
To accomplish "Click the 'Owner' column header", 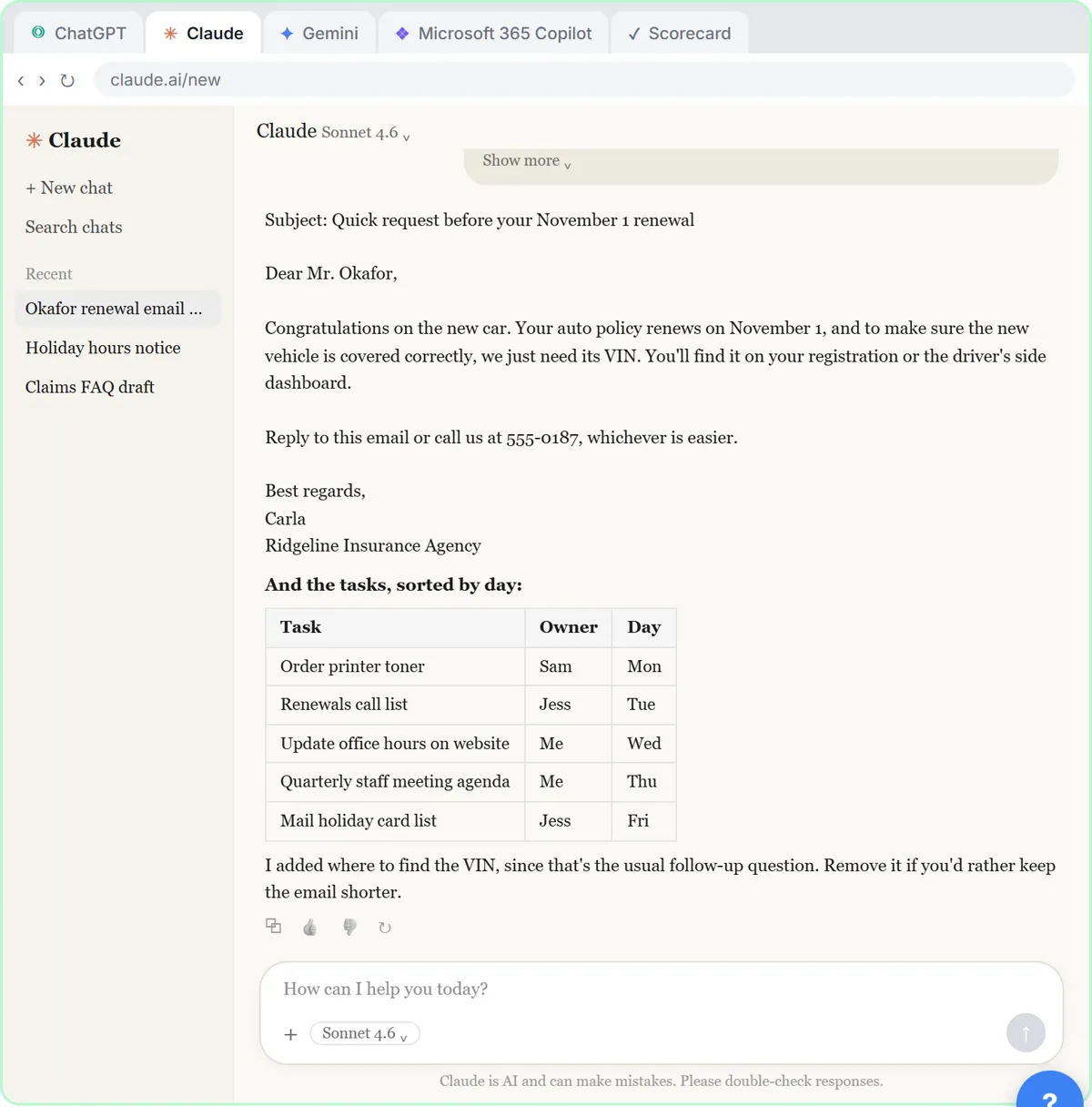I will [569, 628].
